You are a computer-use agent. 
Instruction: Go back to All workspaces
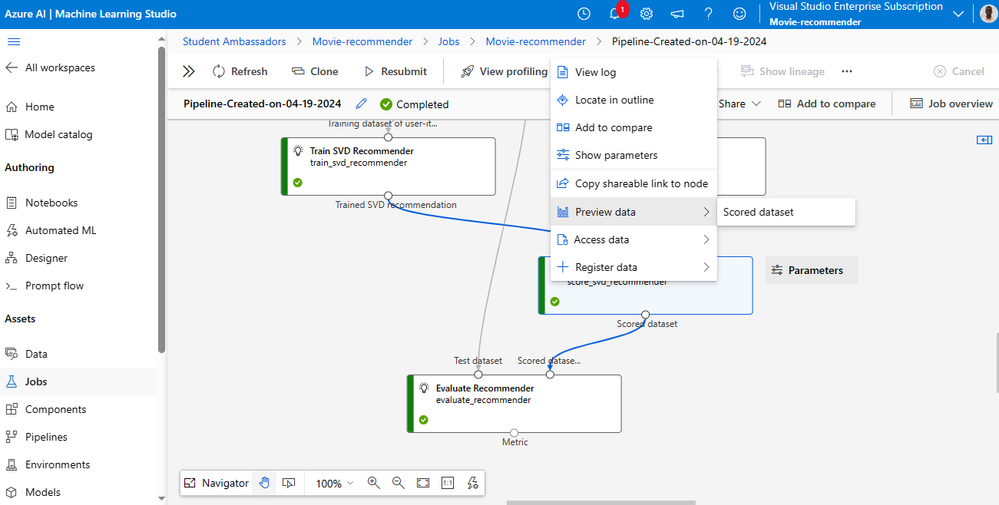(x=50, y=68)
